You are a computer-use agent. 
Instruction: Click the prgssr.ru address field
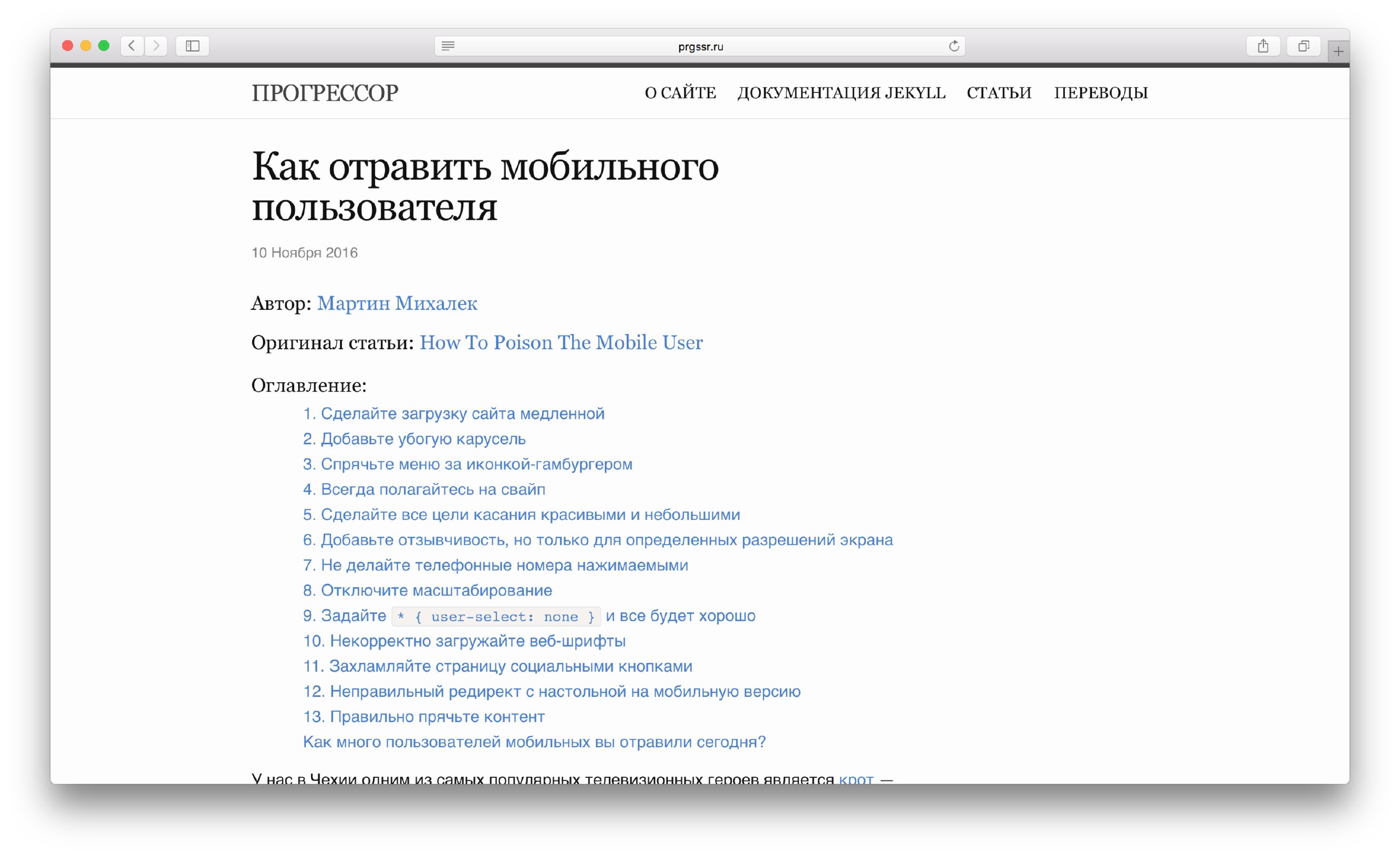700,46
